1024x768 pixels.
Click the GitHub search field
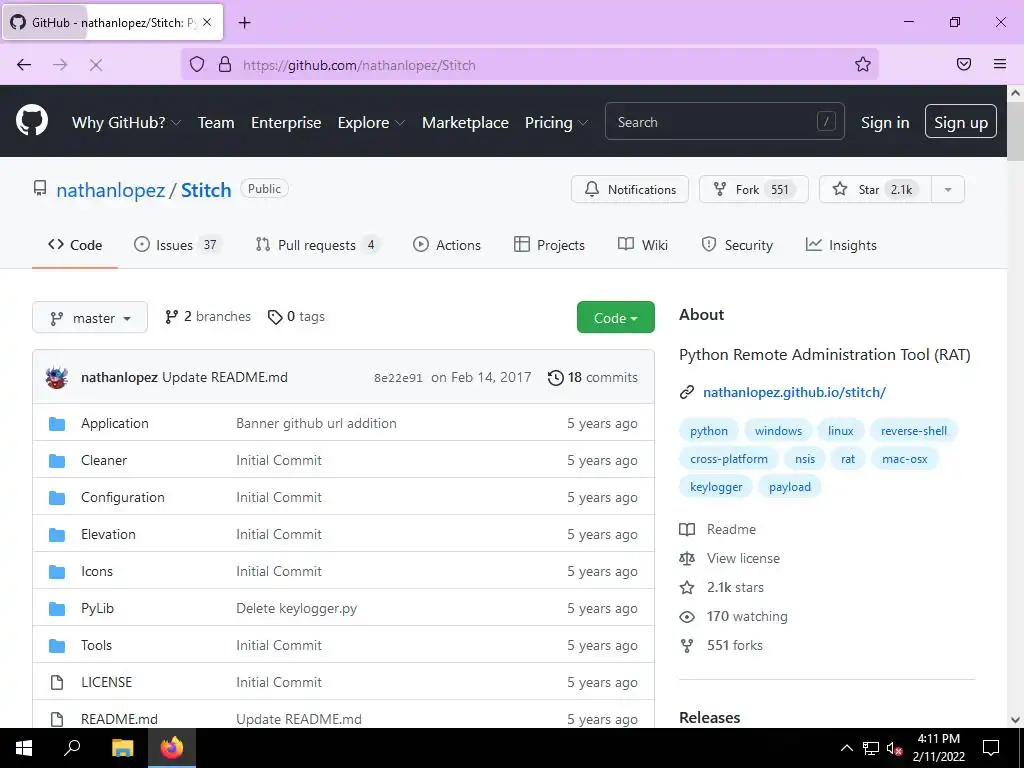pos(724,121)
